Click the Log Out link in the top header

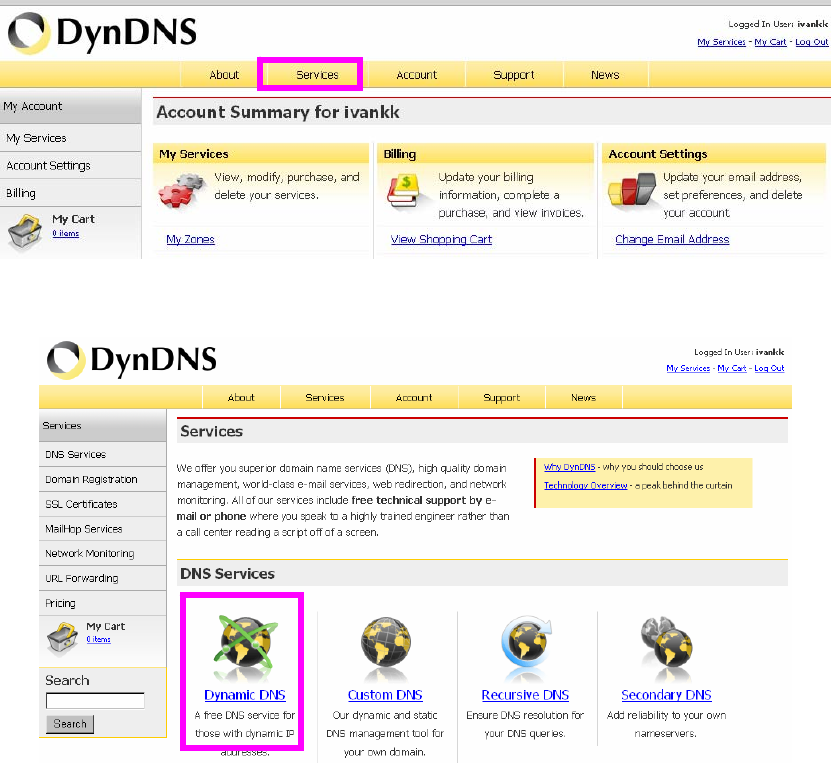[x=811, y=42]
